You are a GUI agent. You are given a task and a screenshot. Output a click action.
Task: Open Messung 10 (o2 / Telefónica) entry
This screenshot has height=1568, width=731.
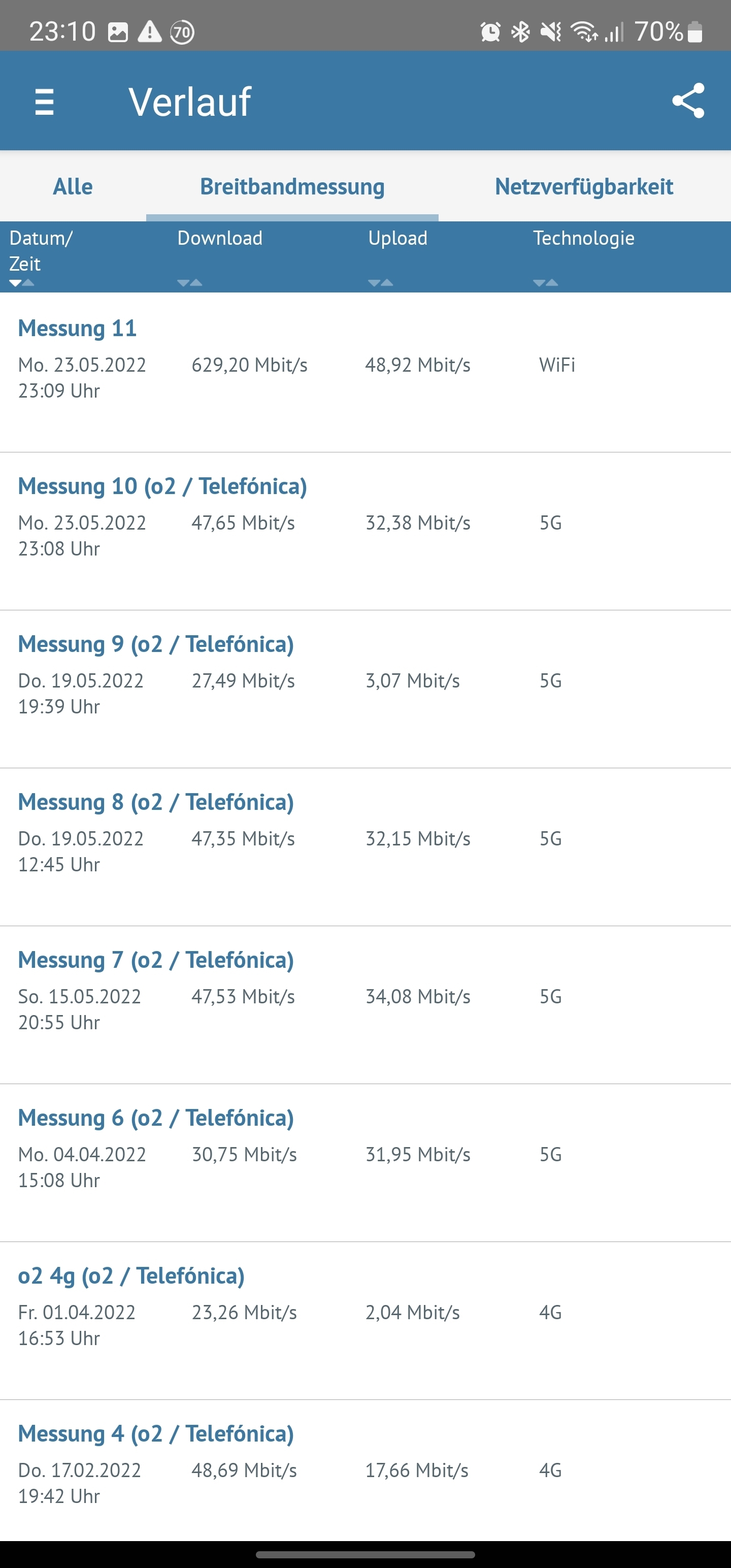click(365, 531)
